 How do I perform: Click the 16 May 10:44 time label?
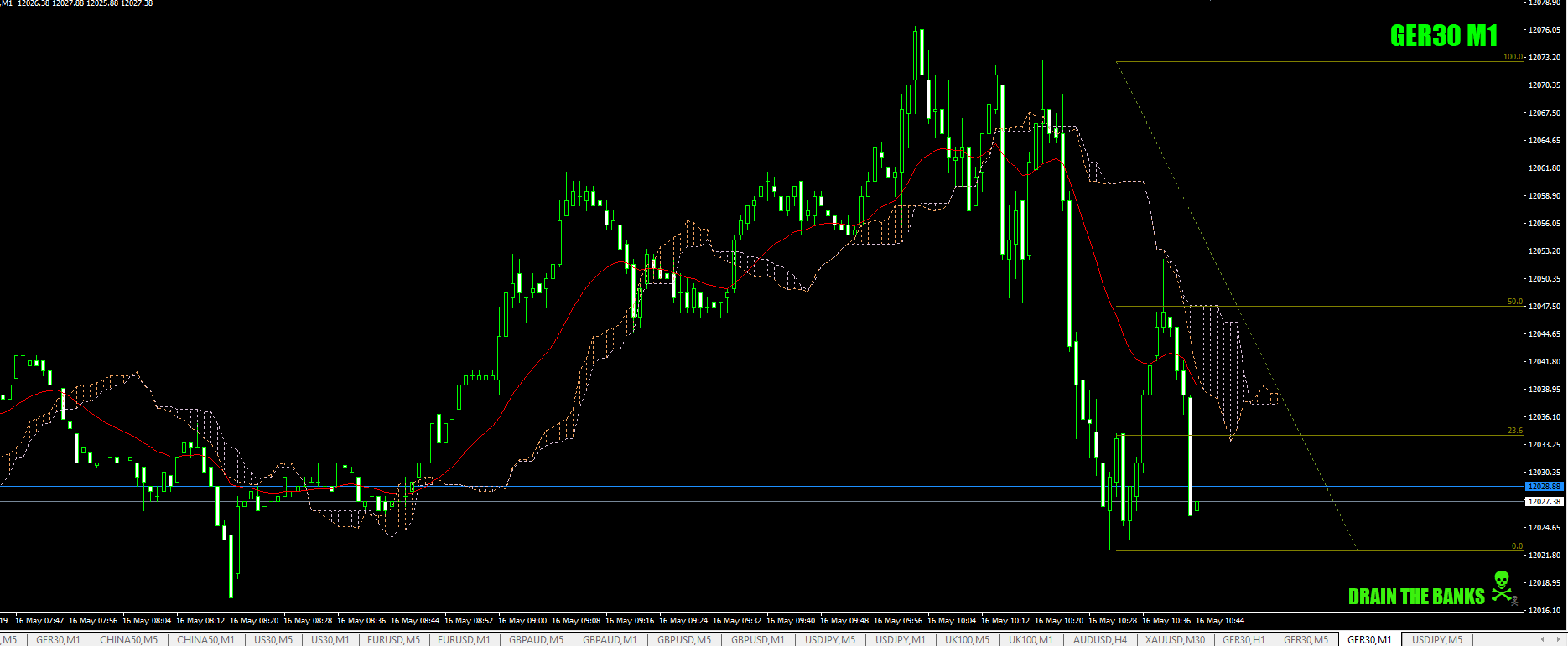(x=1220, y=621)
